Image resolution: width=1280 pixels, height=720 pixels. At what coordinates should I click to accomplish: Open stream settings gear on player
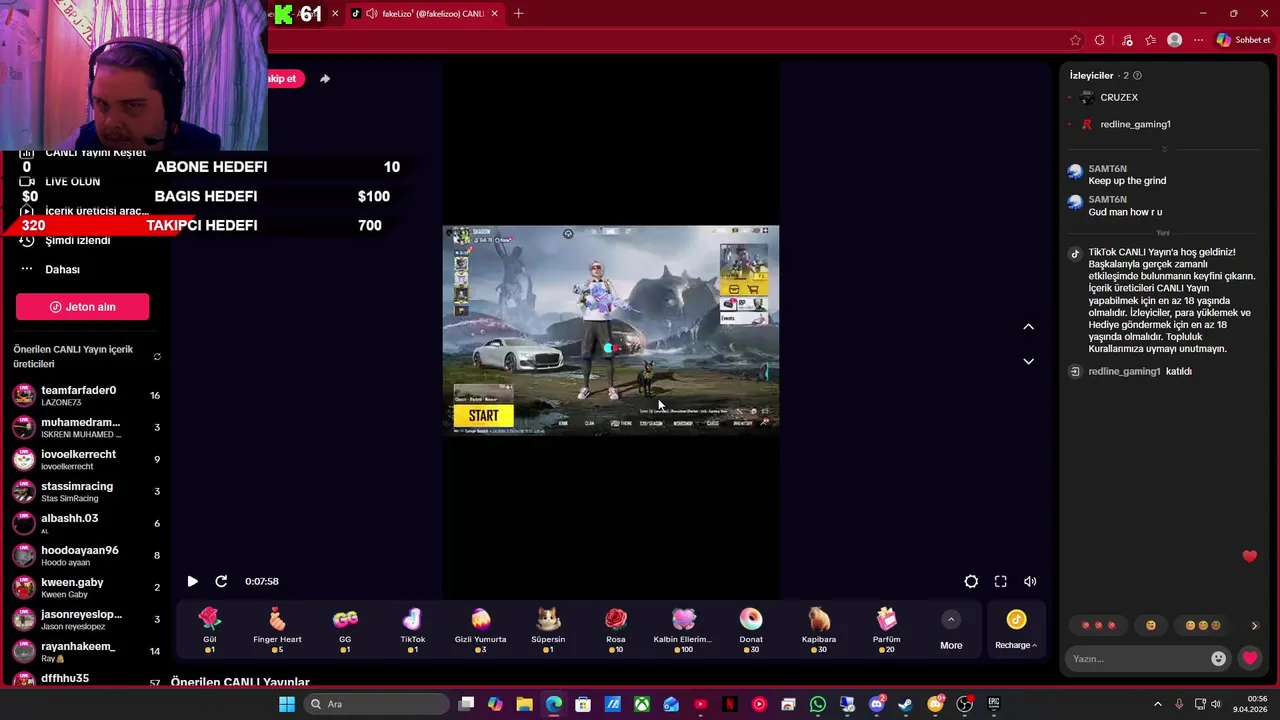pyautogui.click(x=971, y=582)
